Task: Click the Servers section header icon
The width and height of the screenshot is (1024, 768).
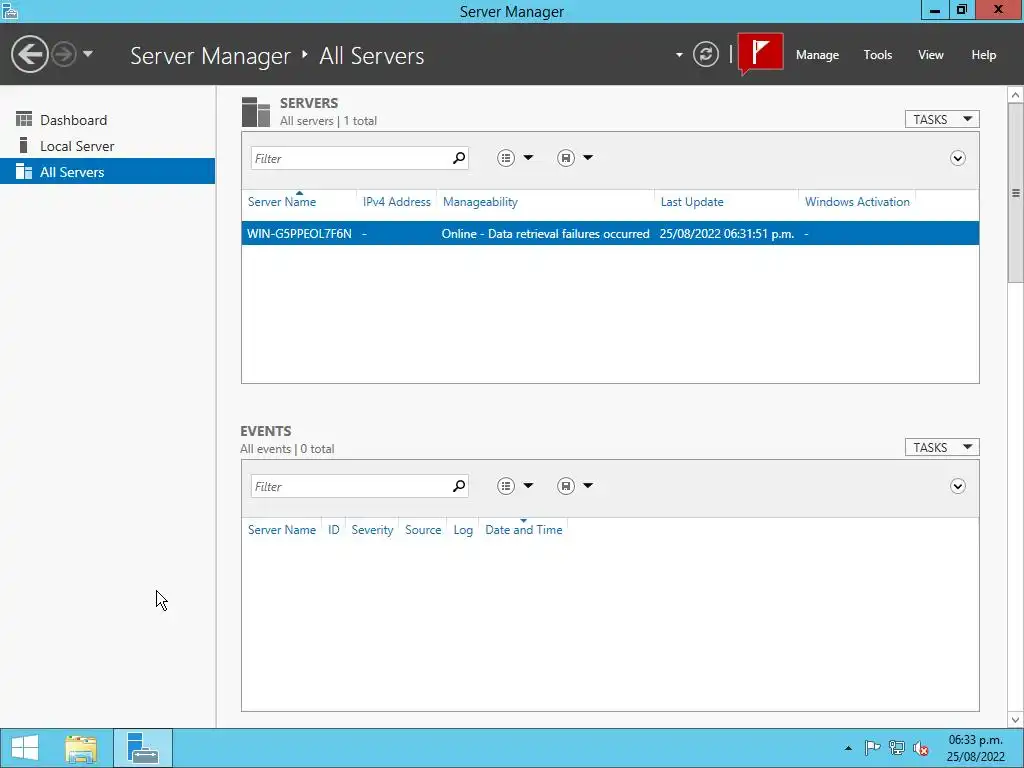Action: click(255, 112)
